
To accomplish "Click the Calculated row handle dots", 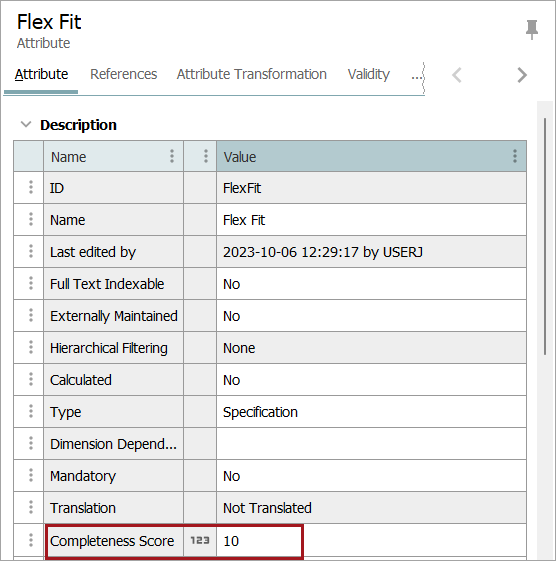I will pyautogui.click(x=31, y=379).
